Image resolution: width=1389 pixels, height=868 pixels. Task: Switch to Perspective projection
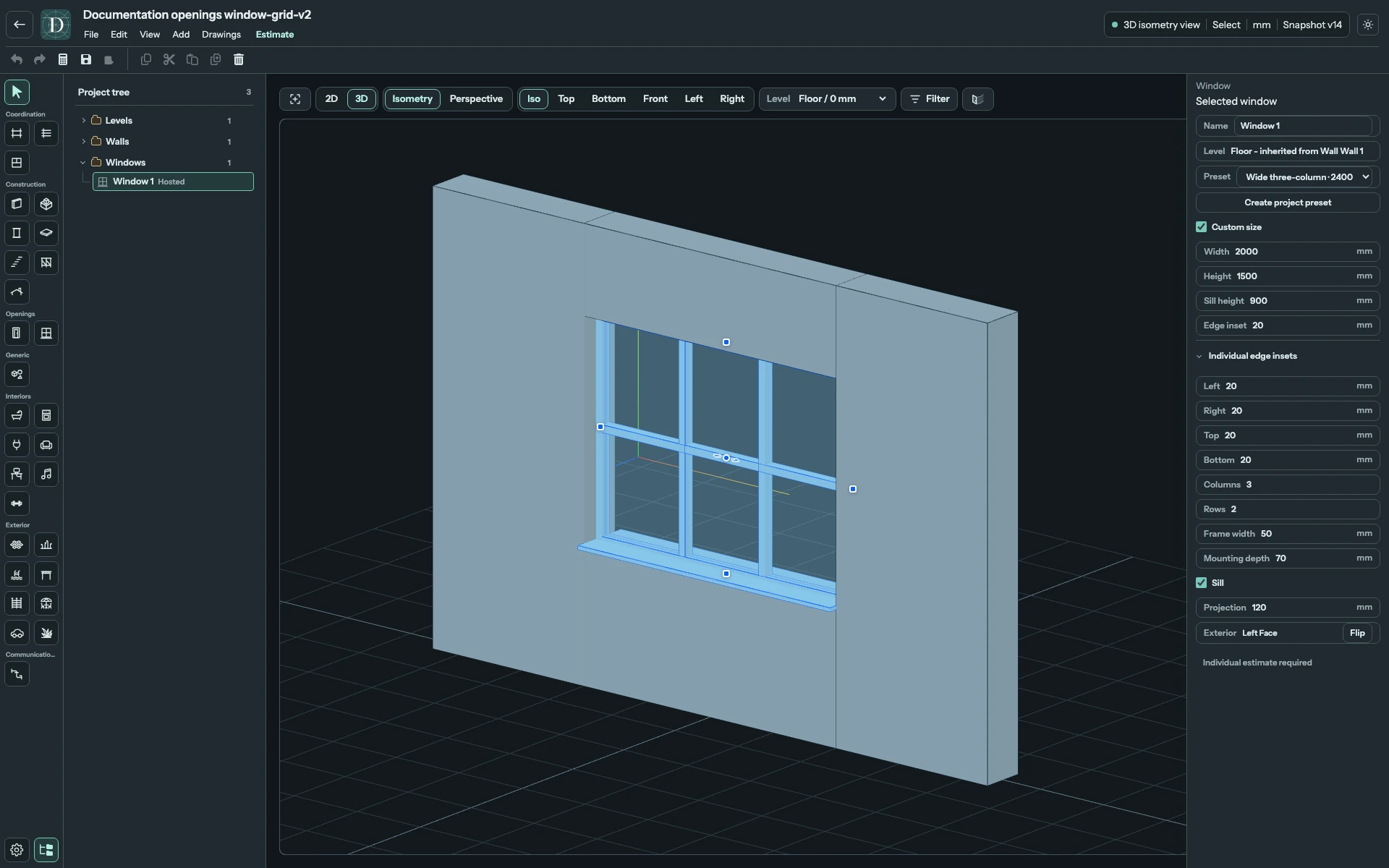point(476,99)
